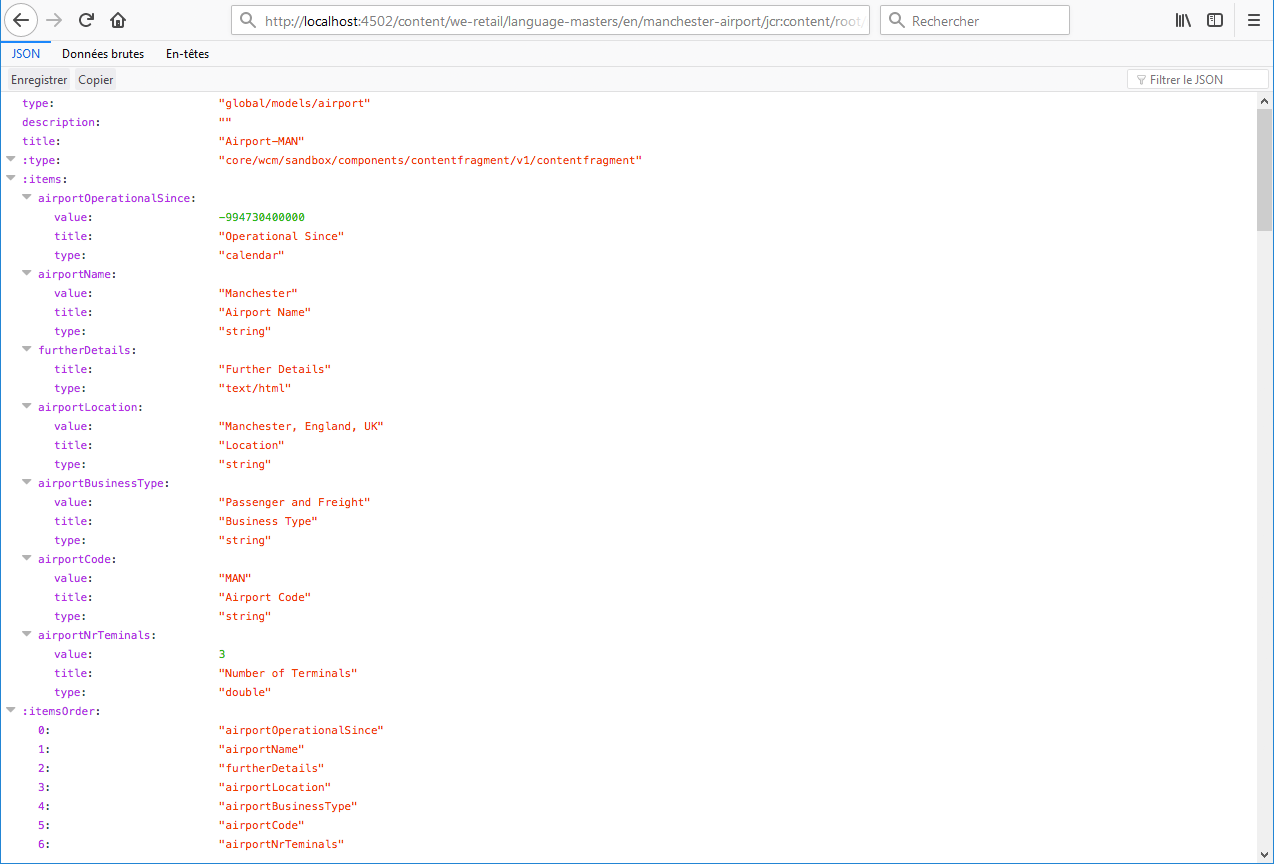Collapse the airportCode node
The width and height of the screenshot is (1274, 864).
(x=27, y=559)
